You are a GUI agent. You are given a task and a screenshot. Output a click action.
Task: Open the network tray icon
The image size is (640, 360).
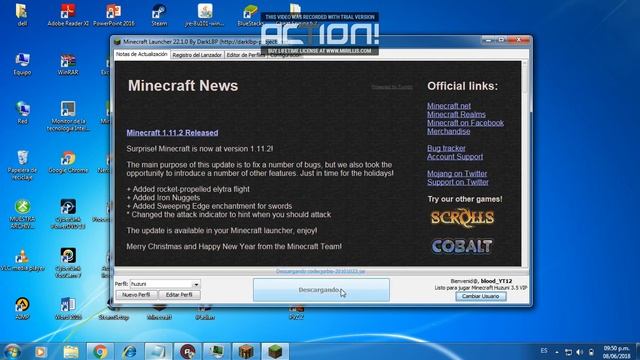568,352
